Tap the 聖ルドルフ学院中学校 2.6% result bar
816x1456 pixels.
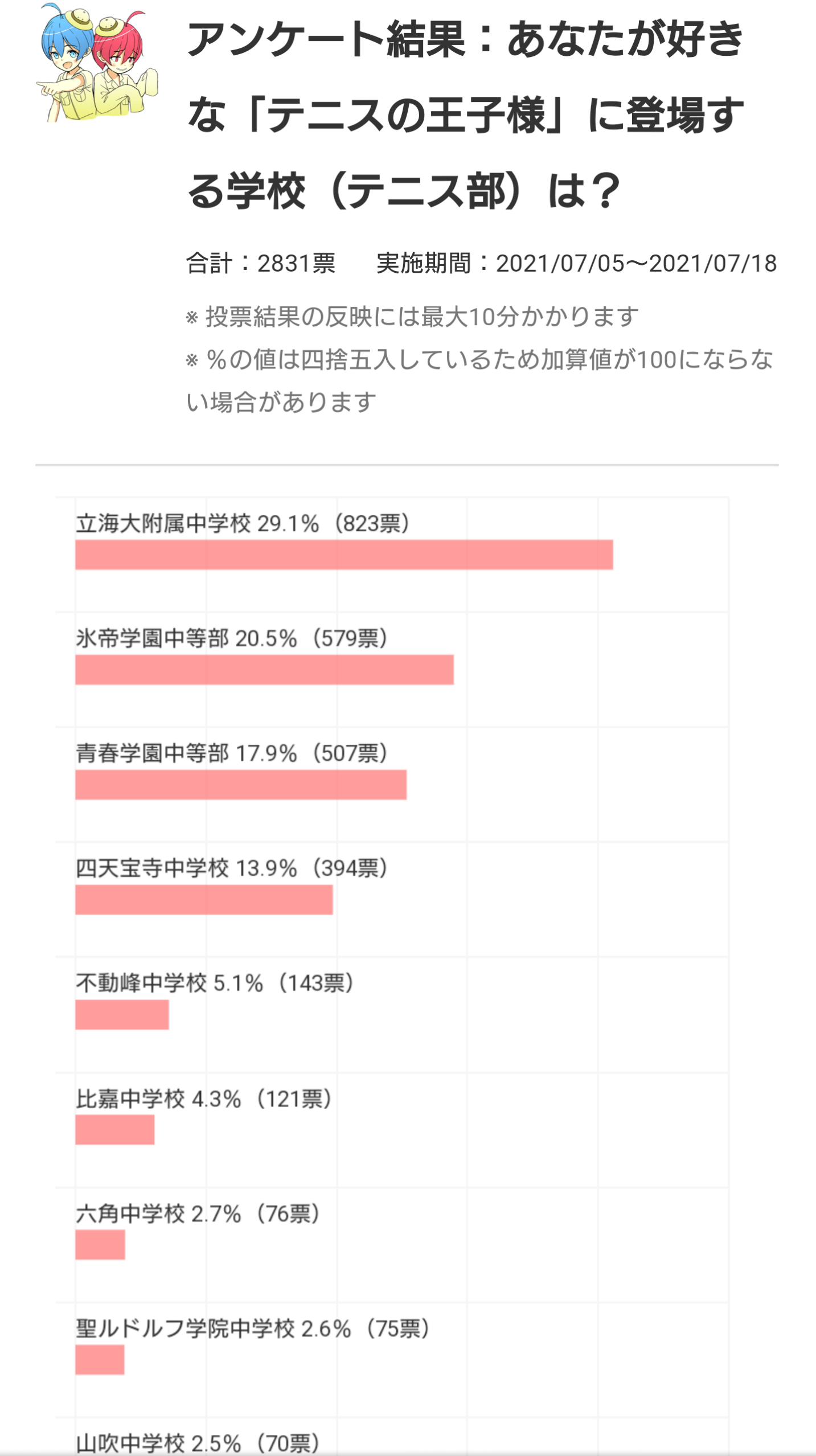pos(100,1360)
